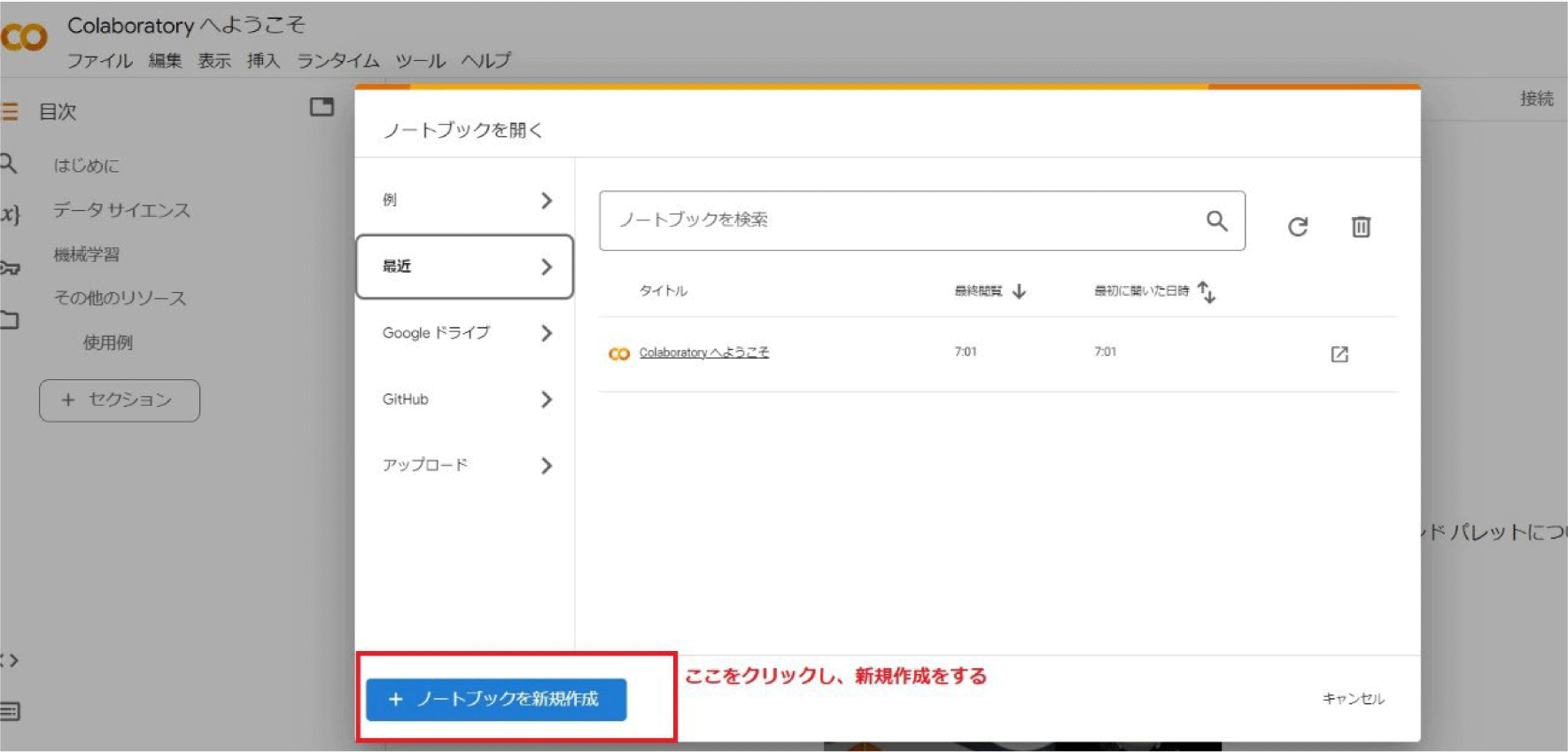Click the sidebar search magnifier icon

click(9, 163)
